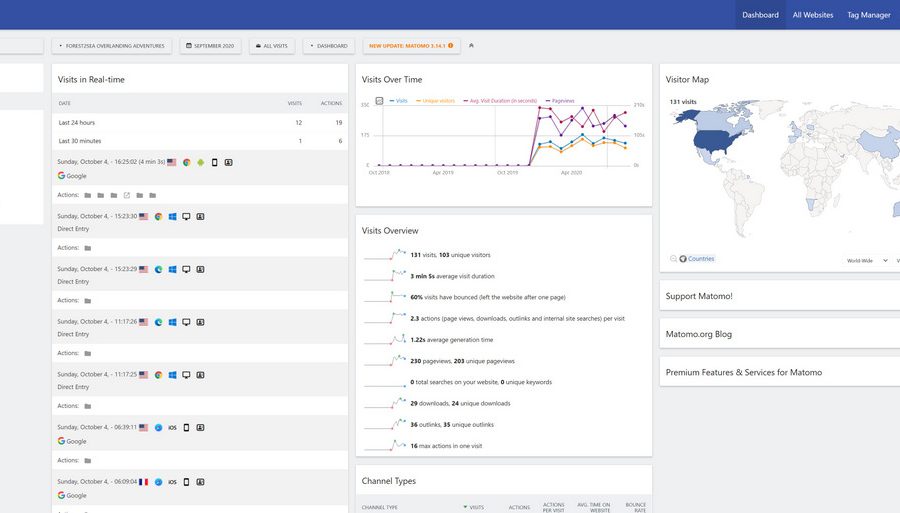Click the Countries link below the Visitor Map
This screenshot has height=513, width=900.
(700, 259)
